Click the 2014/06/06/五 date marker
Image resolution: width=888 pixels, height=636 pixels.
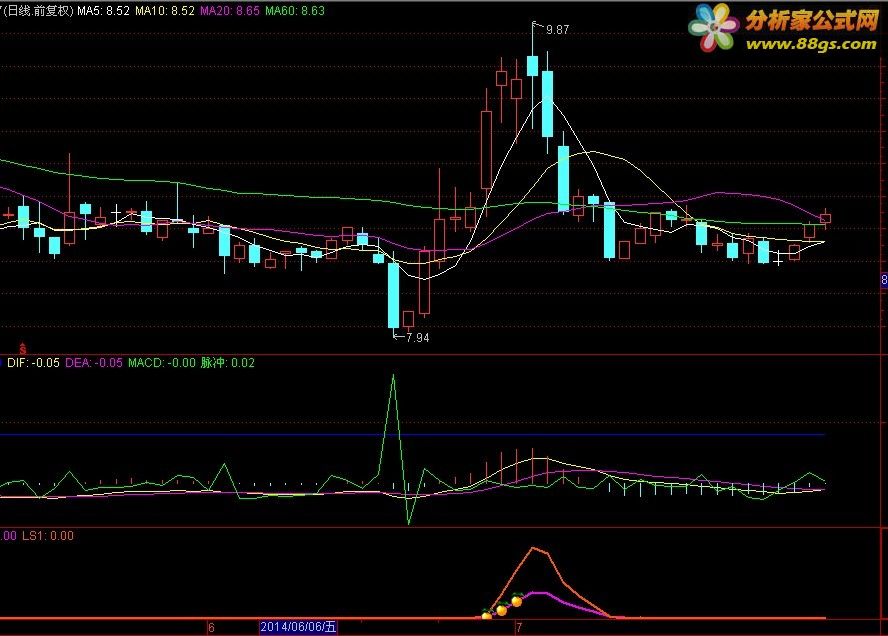pos(298,627)
